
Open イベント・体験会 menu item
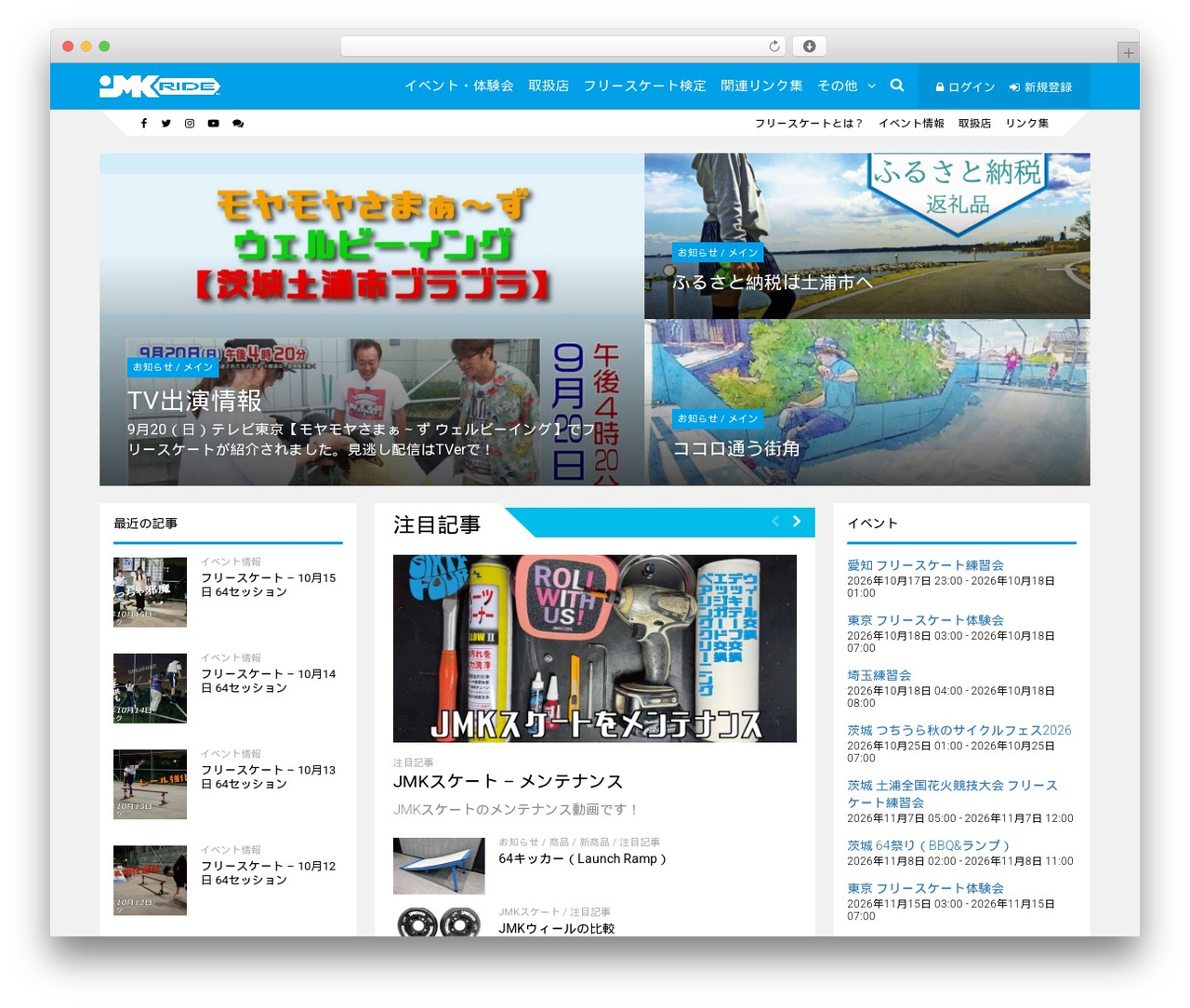click(x=459, y=86)
